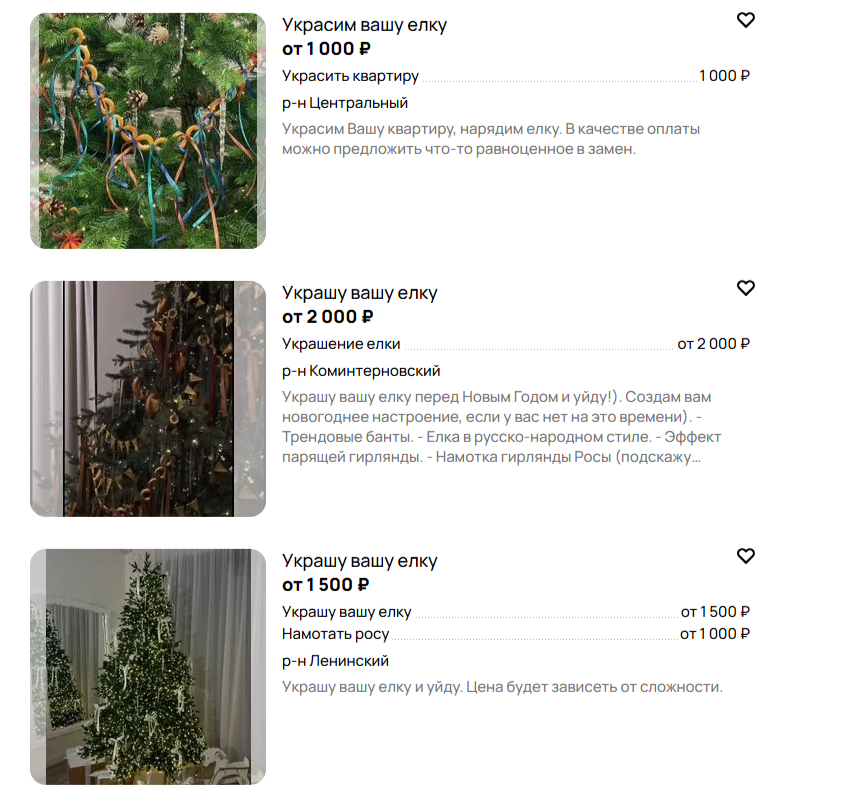Click the 'от 1 000 ₽' headline price
The image size is (854, 798).
click(x=326, y=49)
